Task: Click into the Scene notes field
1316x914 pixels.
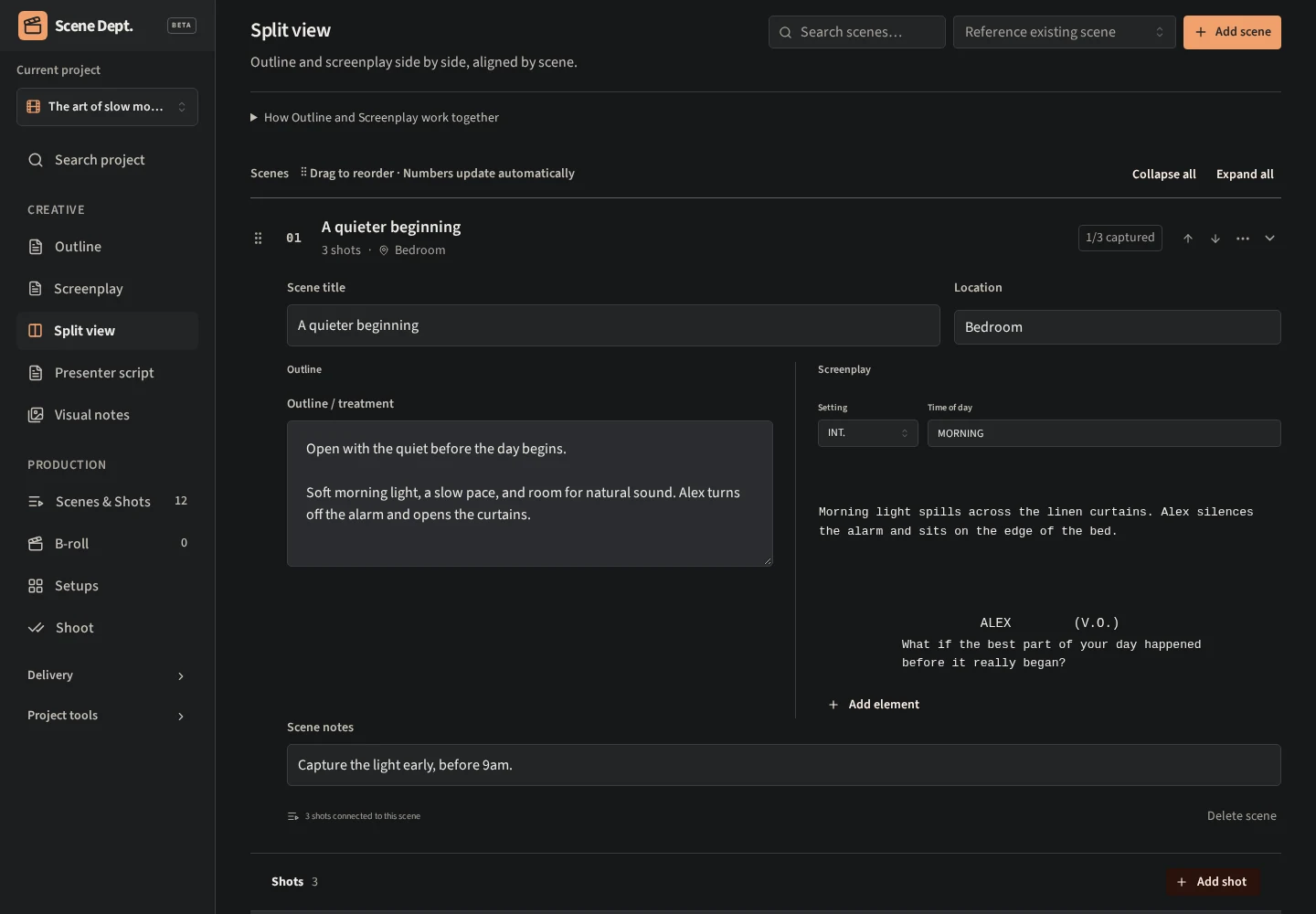Action: [x=783, y=765]
